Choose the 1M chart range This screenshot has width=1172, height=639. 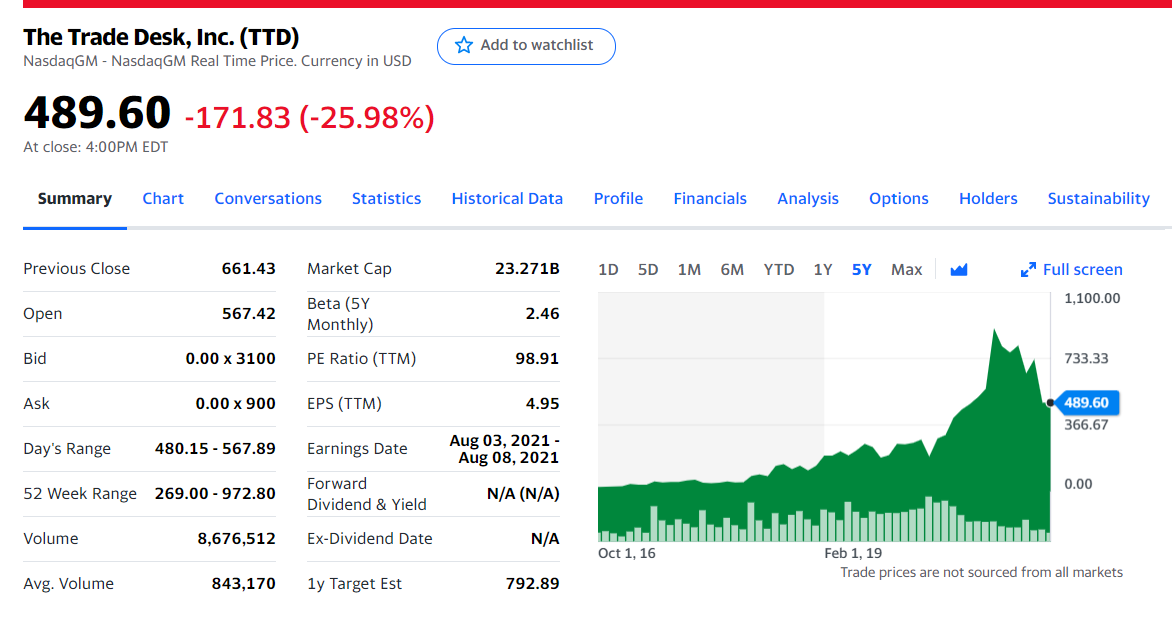pos(689,270)
